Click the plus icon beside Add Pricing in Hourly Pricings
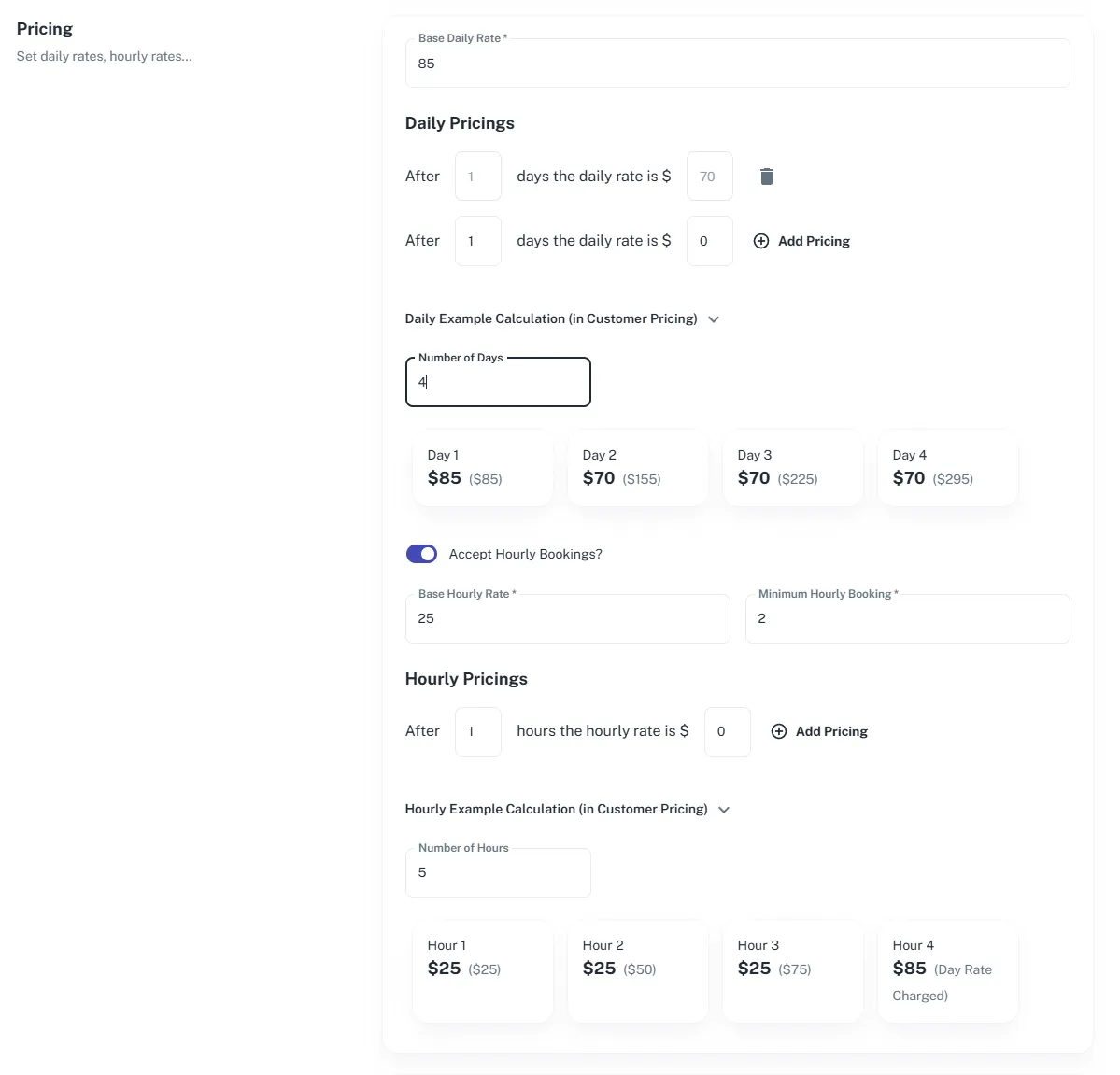 tap(779, 731)
